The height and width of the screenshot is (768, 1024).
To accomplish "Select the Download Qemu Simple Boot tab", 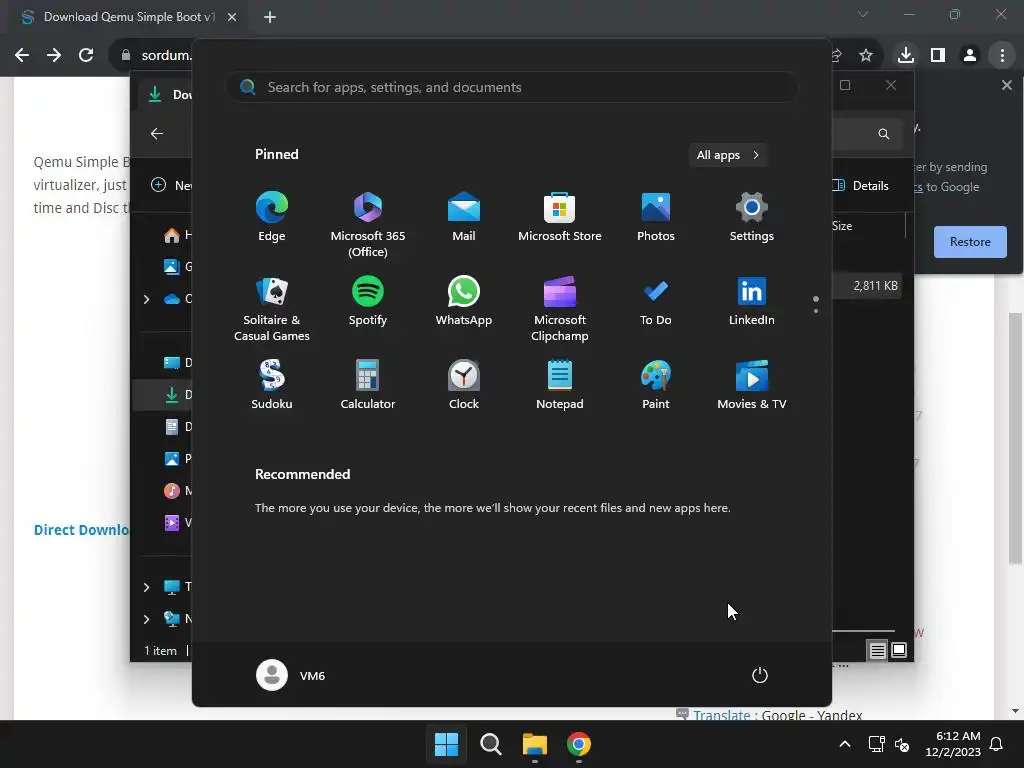I will coord(127,17).
